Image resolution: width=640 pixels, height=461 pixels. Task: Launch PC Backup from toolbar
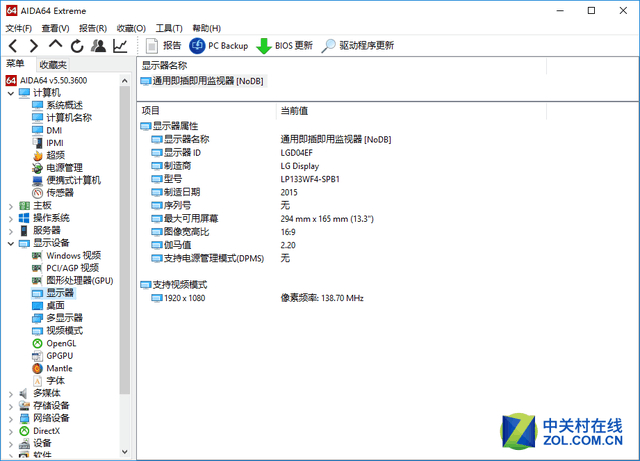[x=219, y=46]
